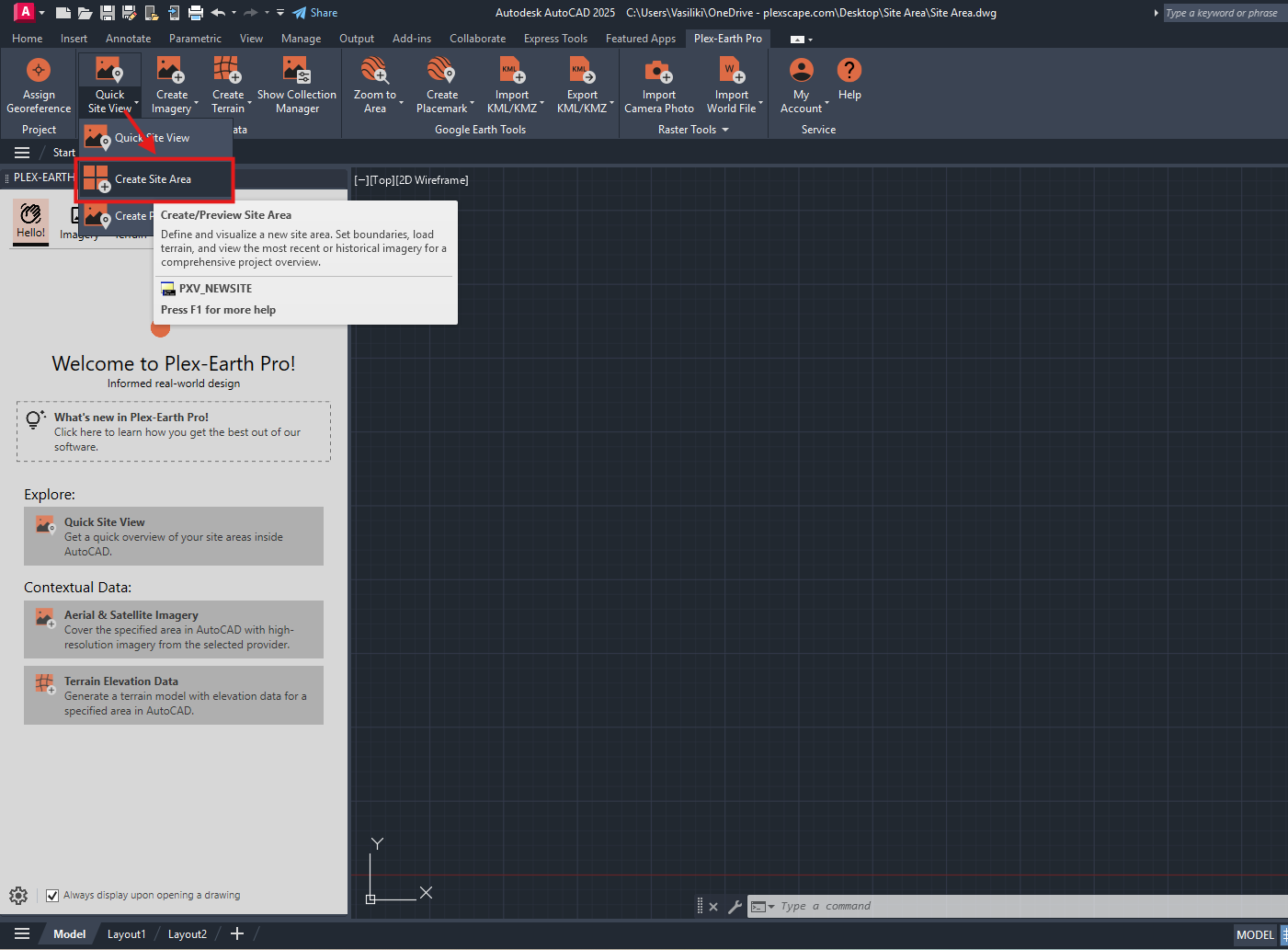Image resolution: width=1288 pixels, height=950 pixels.
Task: Choose Create Site Area menu item
Action: pos(154,179)
